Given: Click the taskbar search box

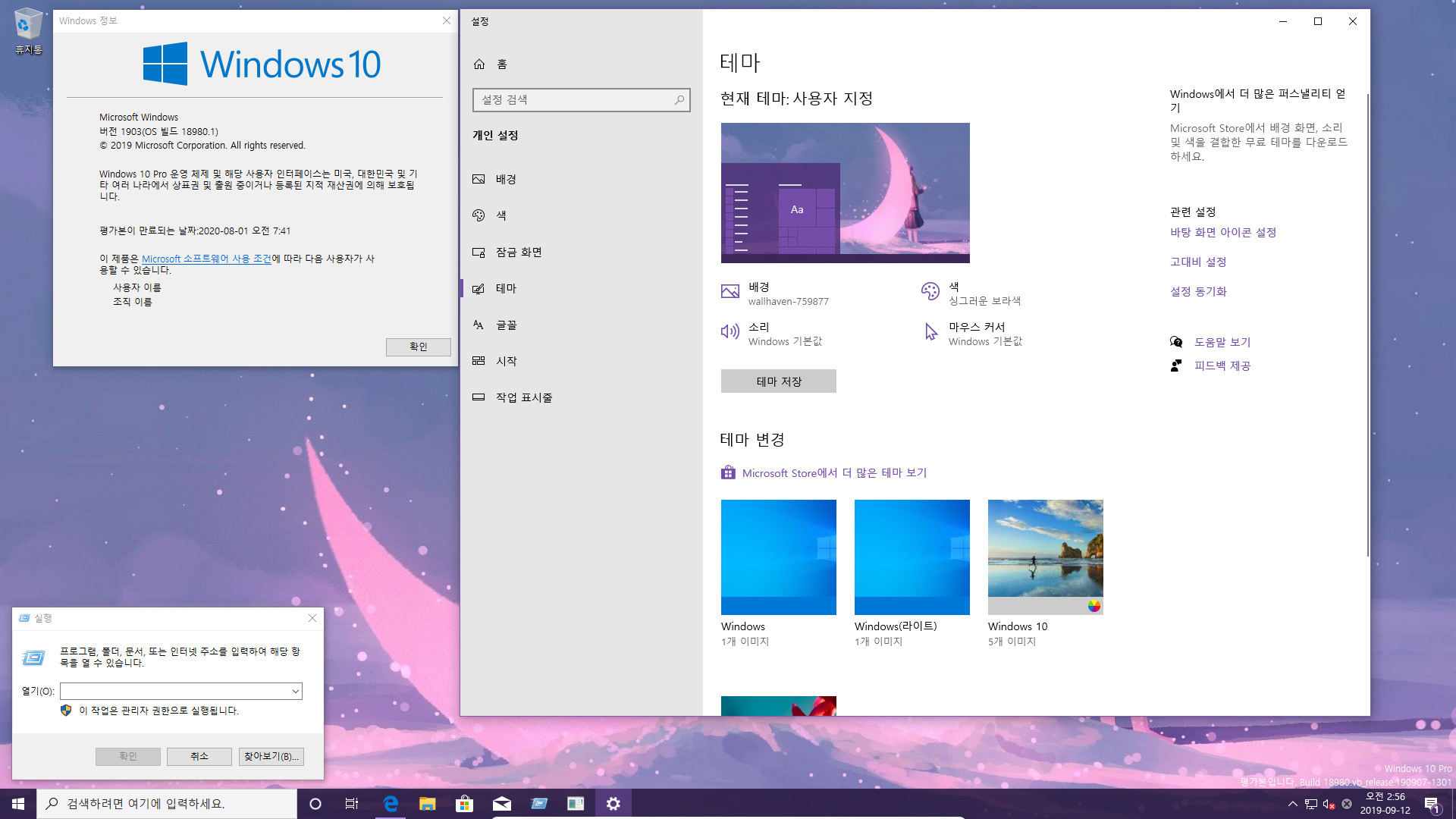Looking at the screenshot, I should coord(167,804).
